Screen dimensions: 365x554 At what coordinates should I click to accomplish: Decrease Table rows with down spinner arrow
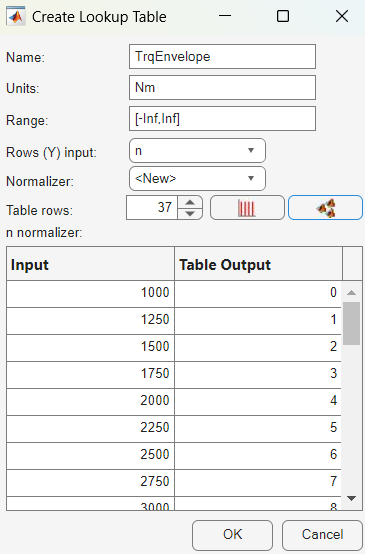190,214
